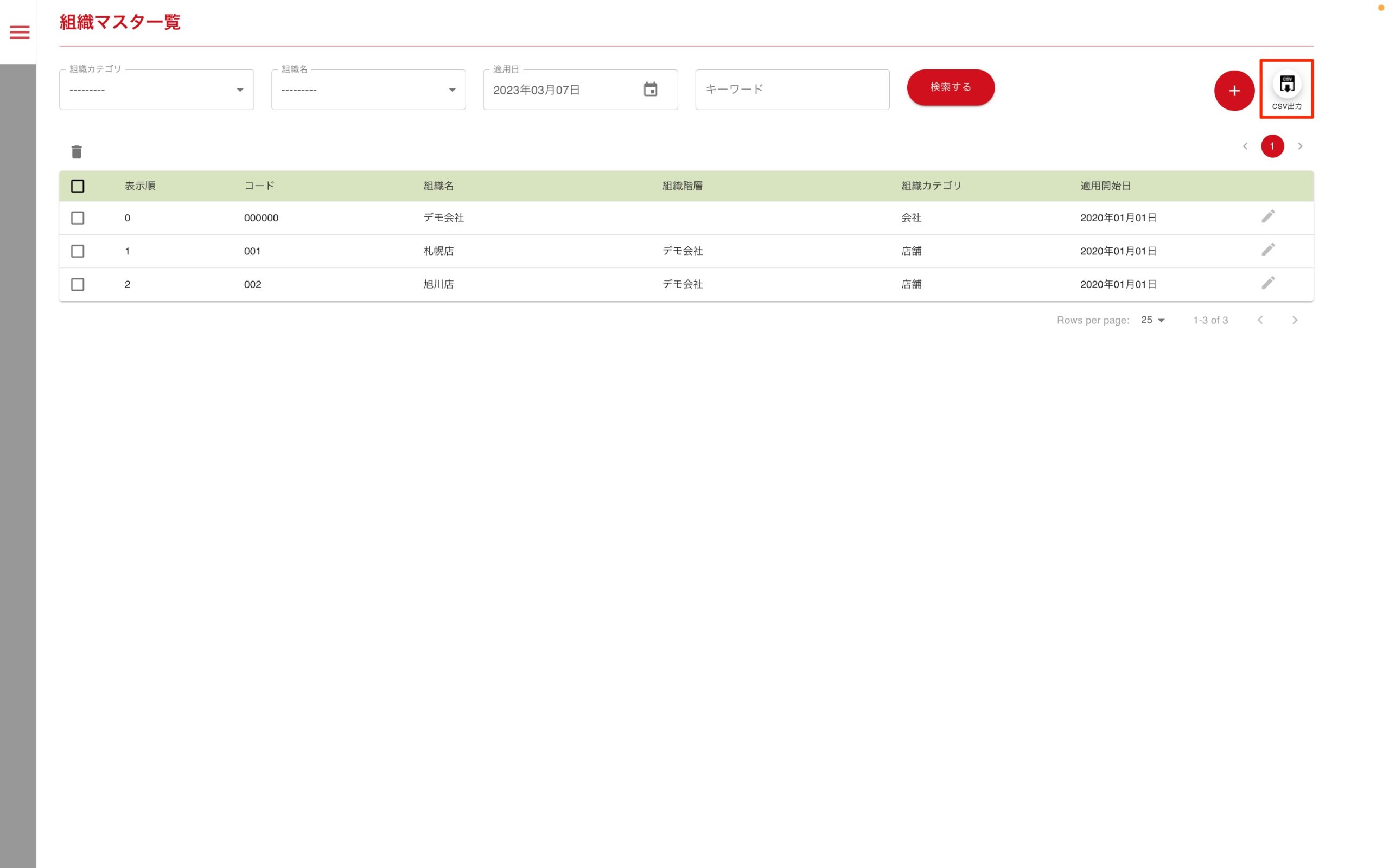This screenshot has width=1389, height=868.
Task: Expand the 組織名 dropdown
Action: (x=368, y=90)
